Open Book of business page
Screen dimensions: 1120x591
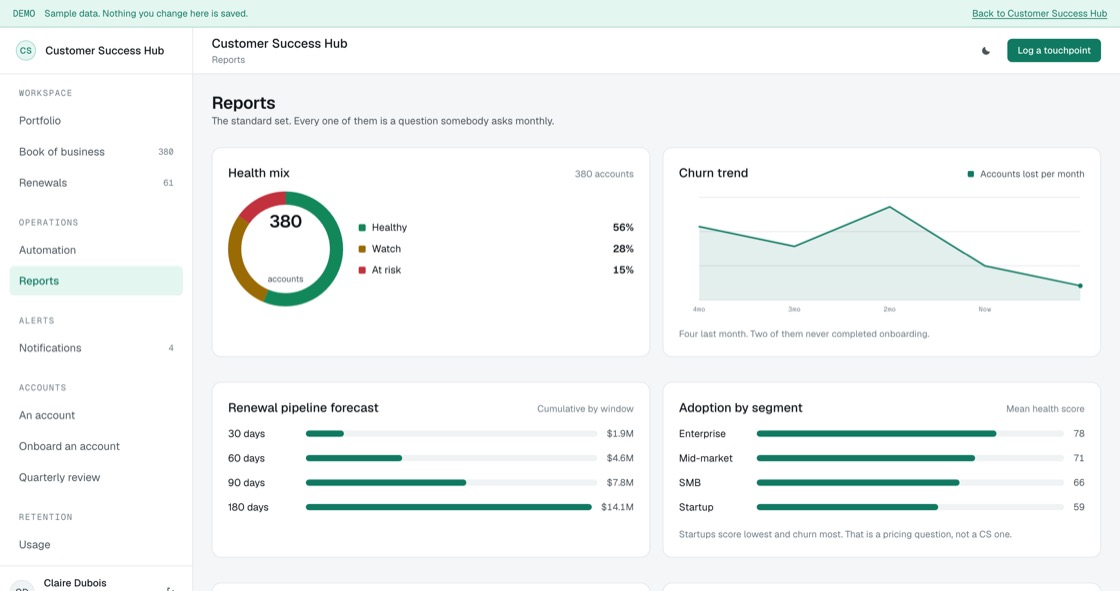(x=96, y=152)
